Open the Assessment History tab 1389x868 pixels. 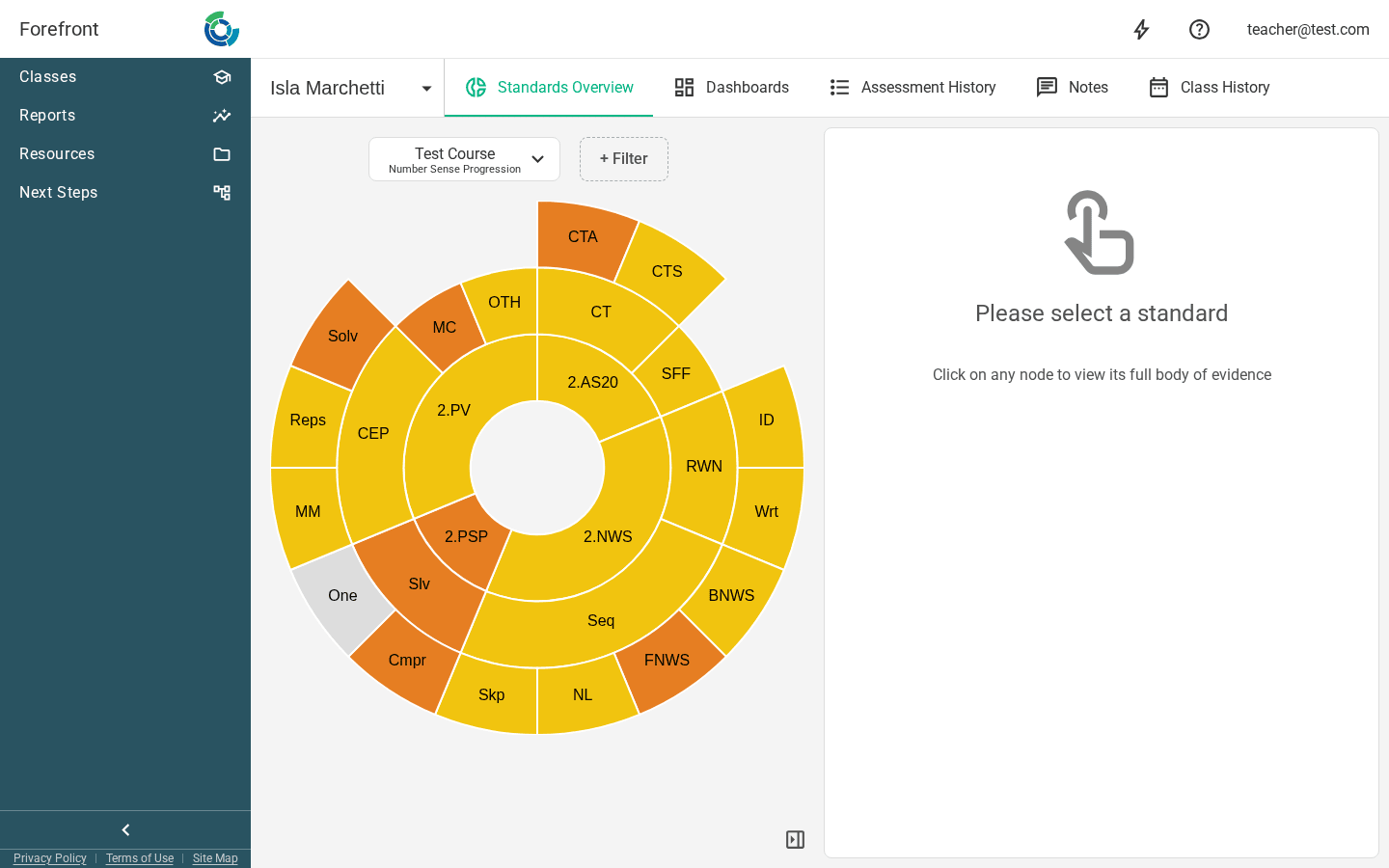point(912,87)
